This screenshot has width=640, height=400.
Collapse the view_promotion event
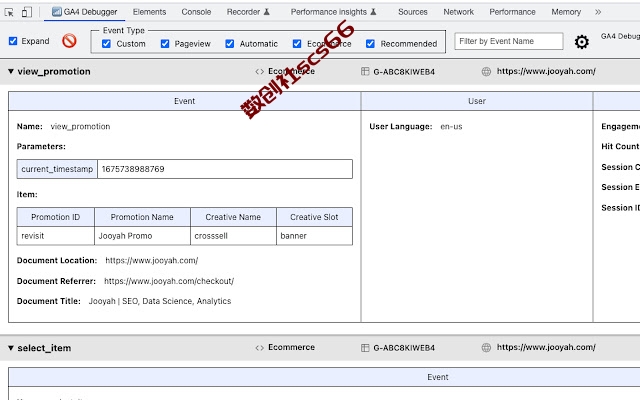11,71
